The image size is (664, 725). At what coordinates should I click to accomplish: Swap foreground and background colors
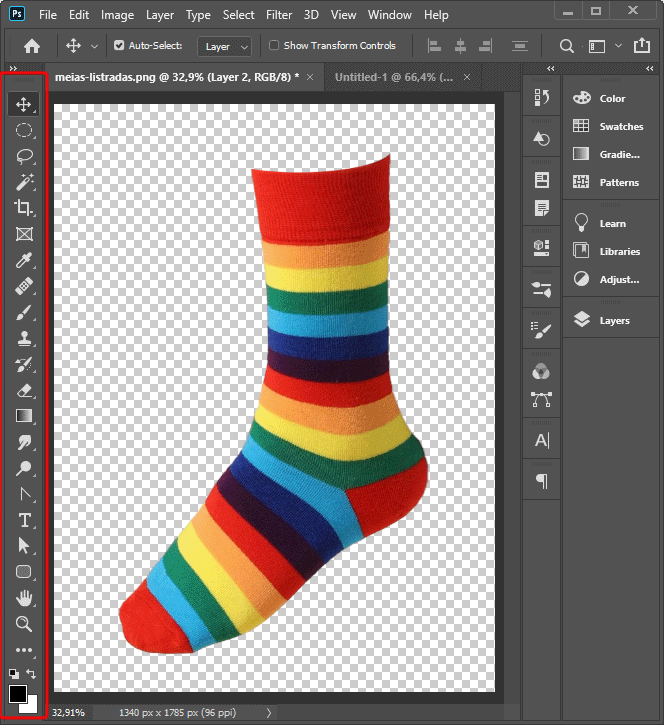coord(31,673)
